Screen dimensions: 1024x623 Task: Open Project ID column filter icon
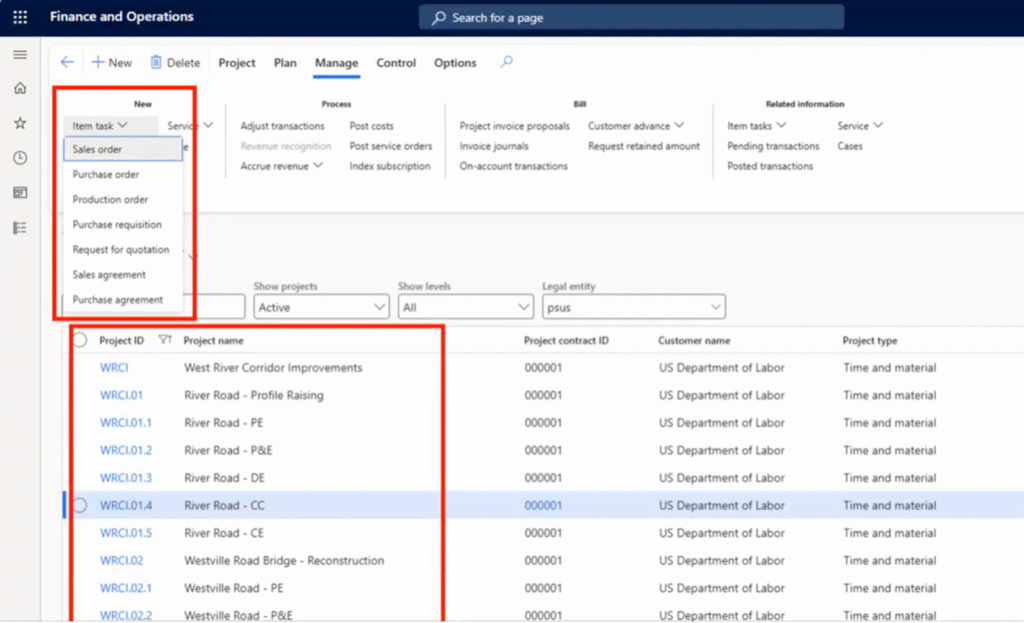[165, 341]
